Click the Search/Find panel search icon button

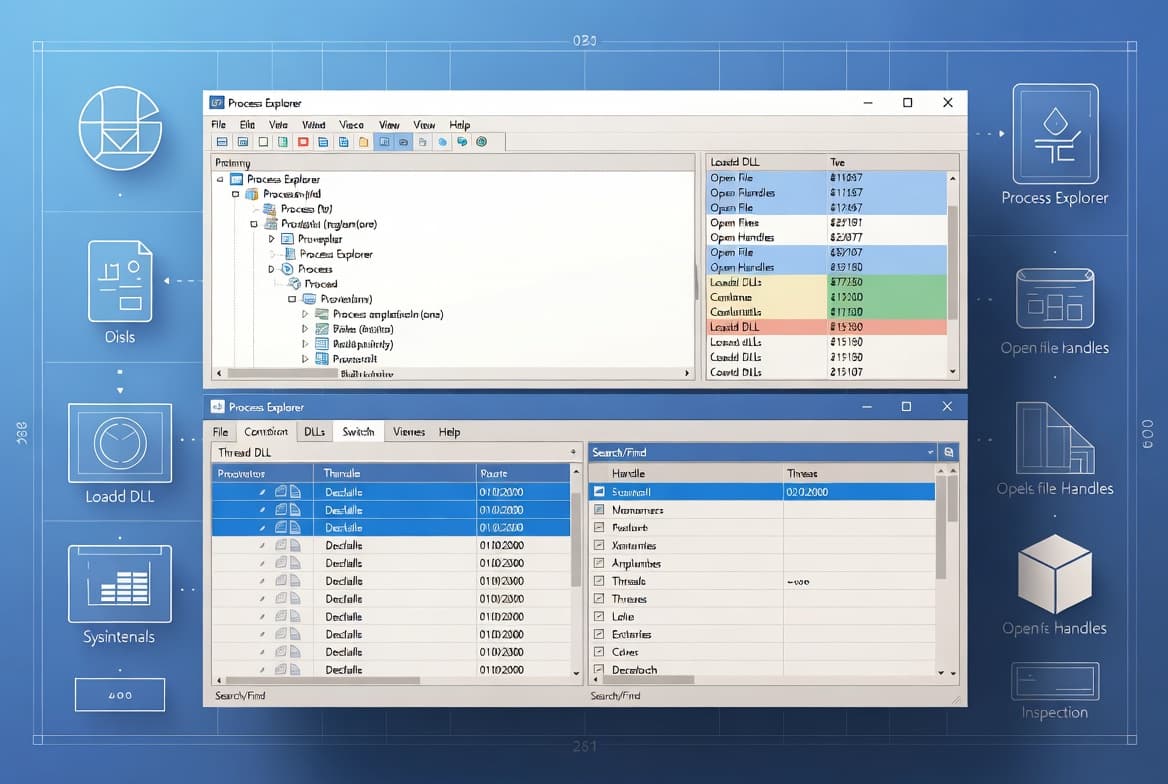(949, 452)
